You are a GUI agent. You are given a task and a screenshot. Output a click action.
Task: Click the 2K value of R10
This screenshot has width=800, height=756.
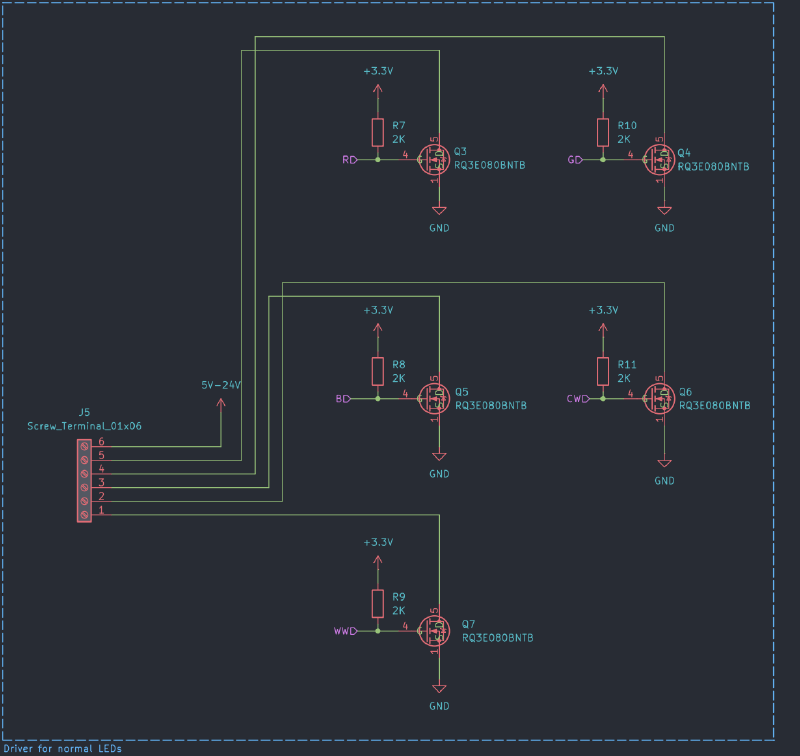point(624,139)
